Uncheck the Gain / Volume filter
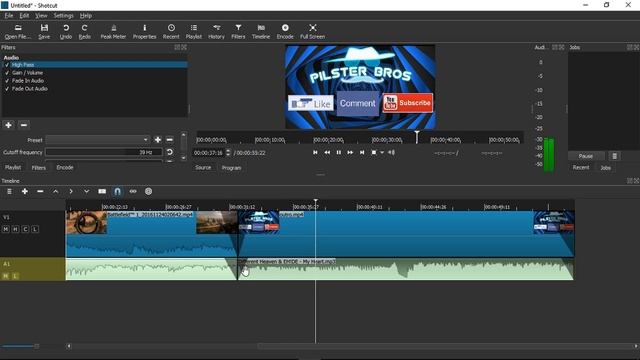This screenshot has width=640, height=360. [x=7, y=73]
